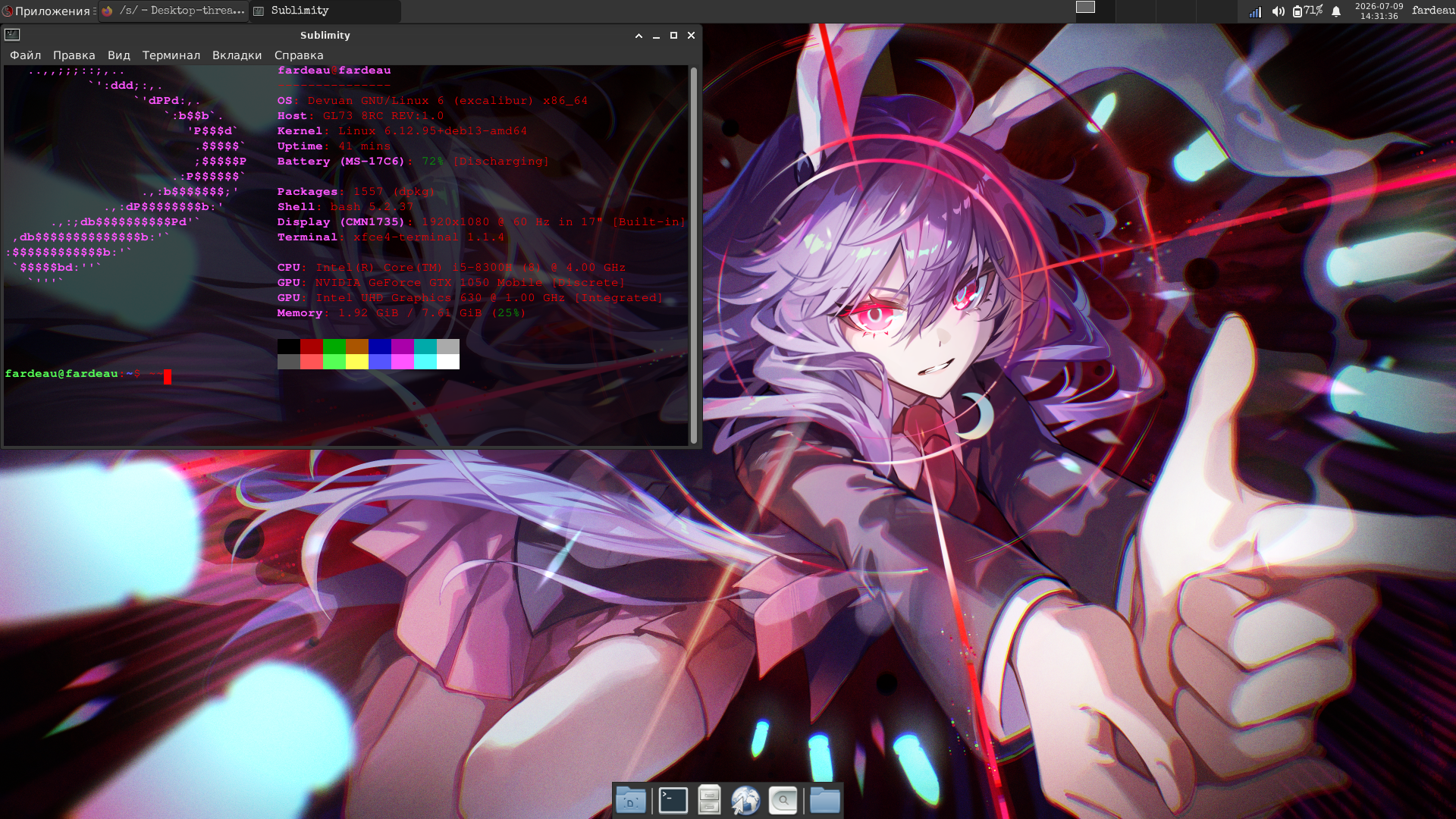Open the Вкладки menu
1456x819 pixels.
pyautogui.click(x=237, y=55)
